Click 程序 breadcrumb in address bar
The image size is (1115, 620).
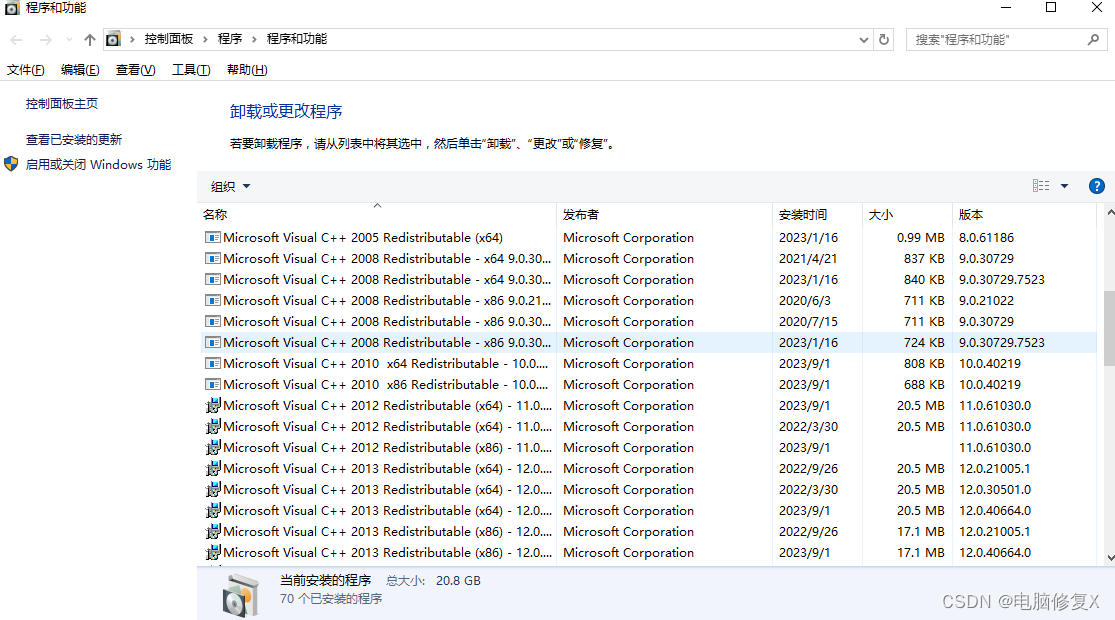[230, 39]
